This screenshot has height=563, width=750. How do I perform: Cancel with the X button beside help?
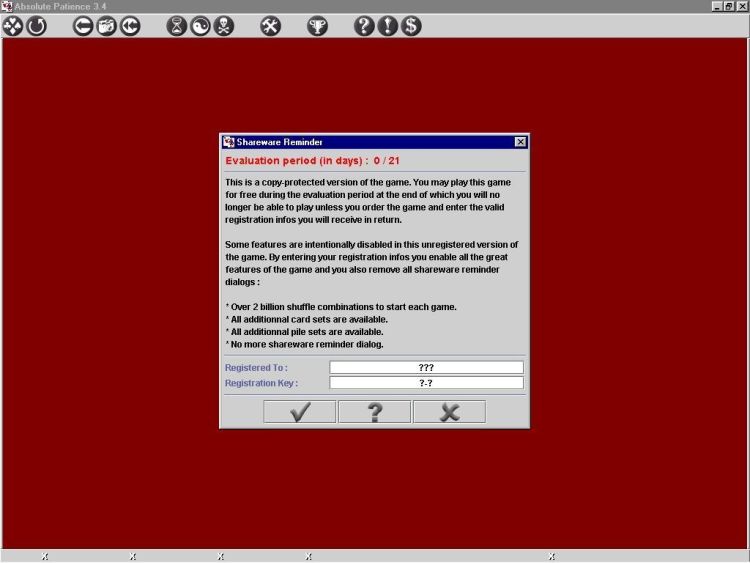pos(449,412)
